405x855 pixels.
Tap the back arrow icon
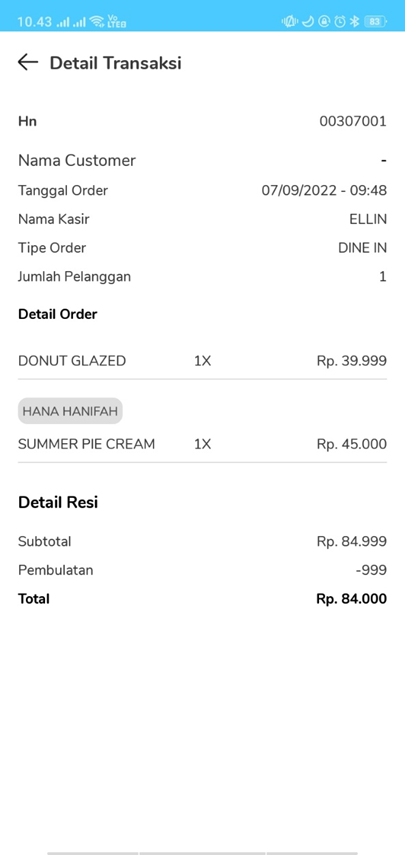[x=28, y=63]
